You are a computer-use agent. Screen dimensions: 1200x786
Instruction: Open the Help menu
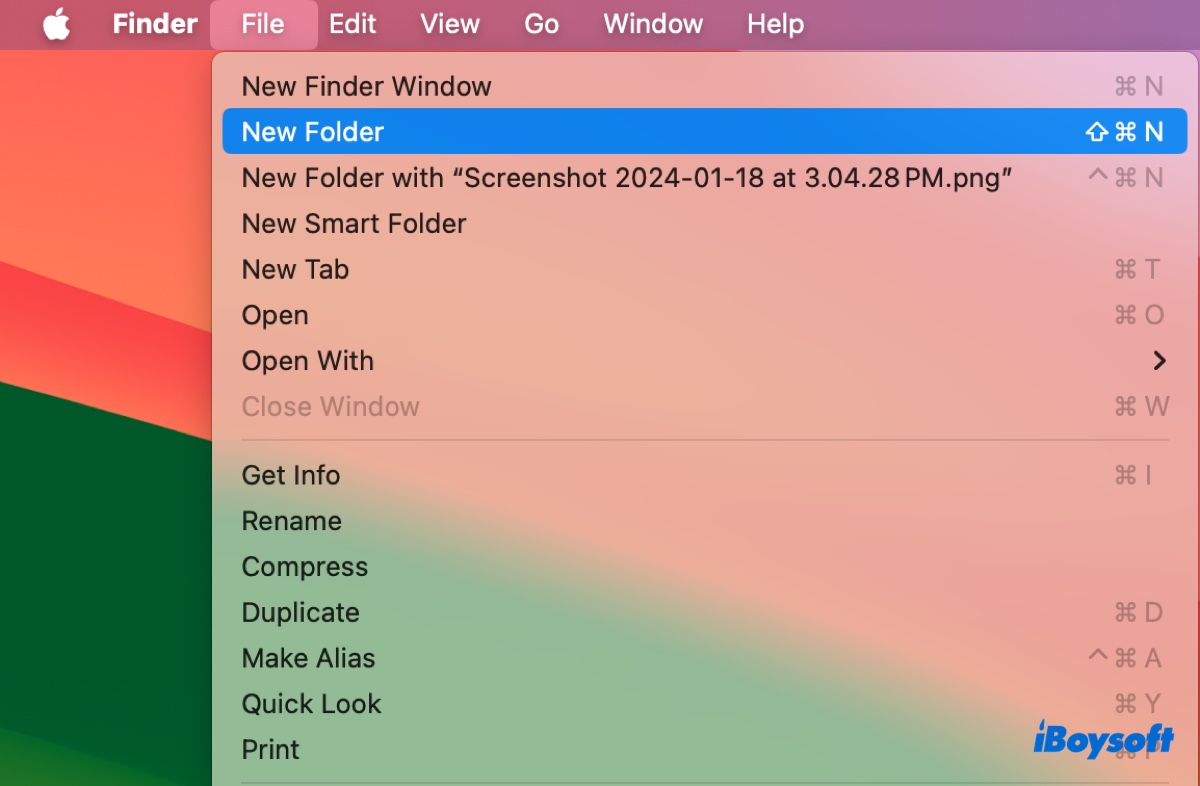(x=775, y=24)
